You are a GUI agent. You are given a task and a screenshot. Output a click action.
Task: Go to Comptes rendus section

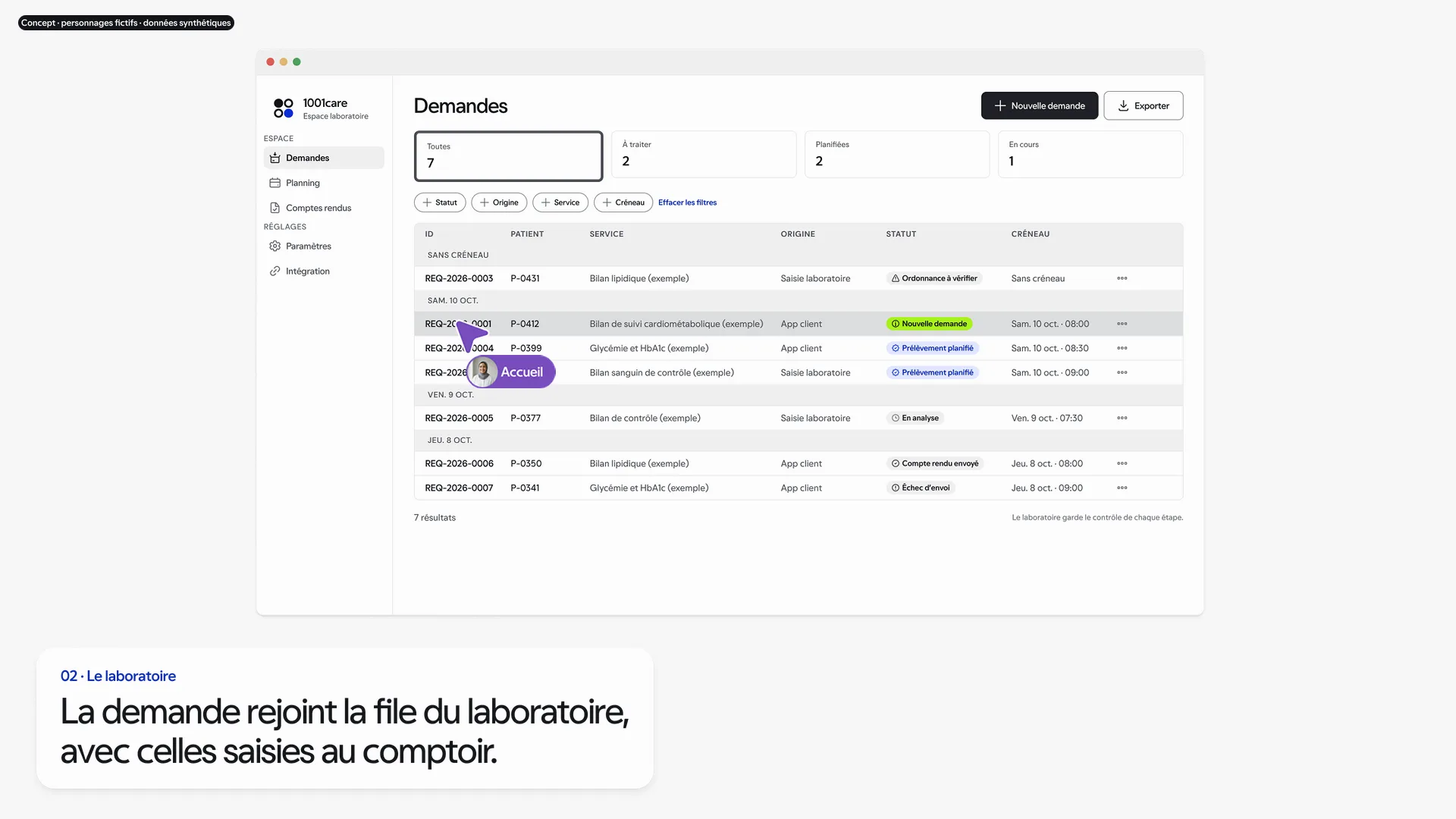pos(324,208)
